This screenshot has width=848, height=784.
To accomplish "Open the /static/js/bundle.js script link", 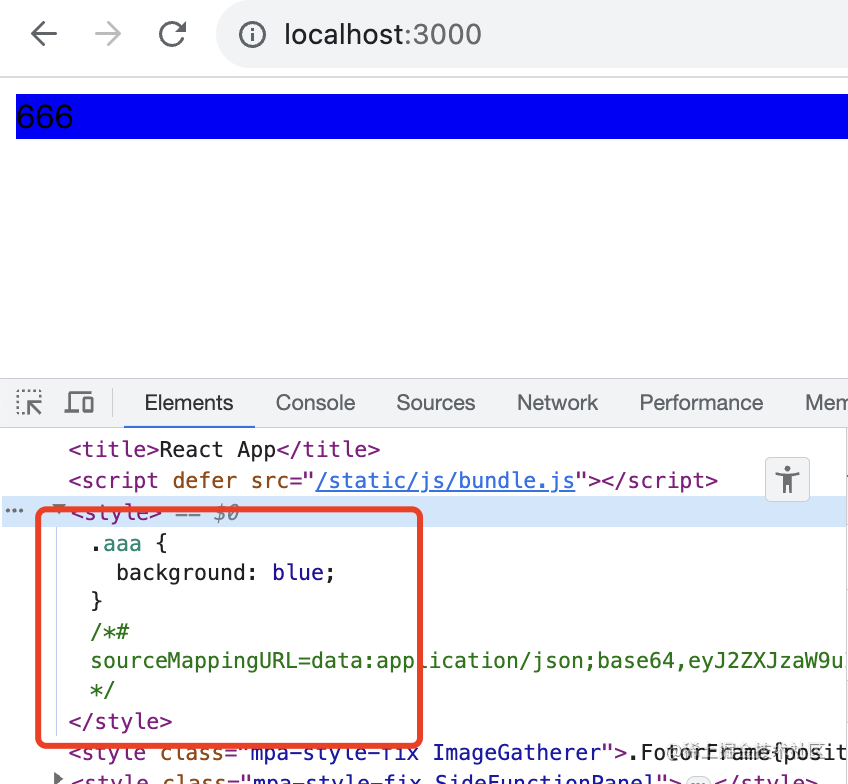I will [445, 480].
